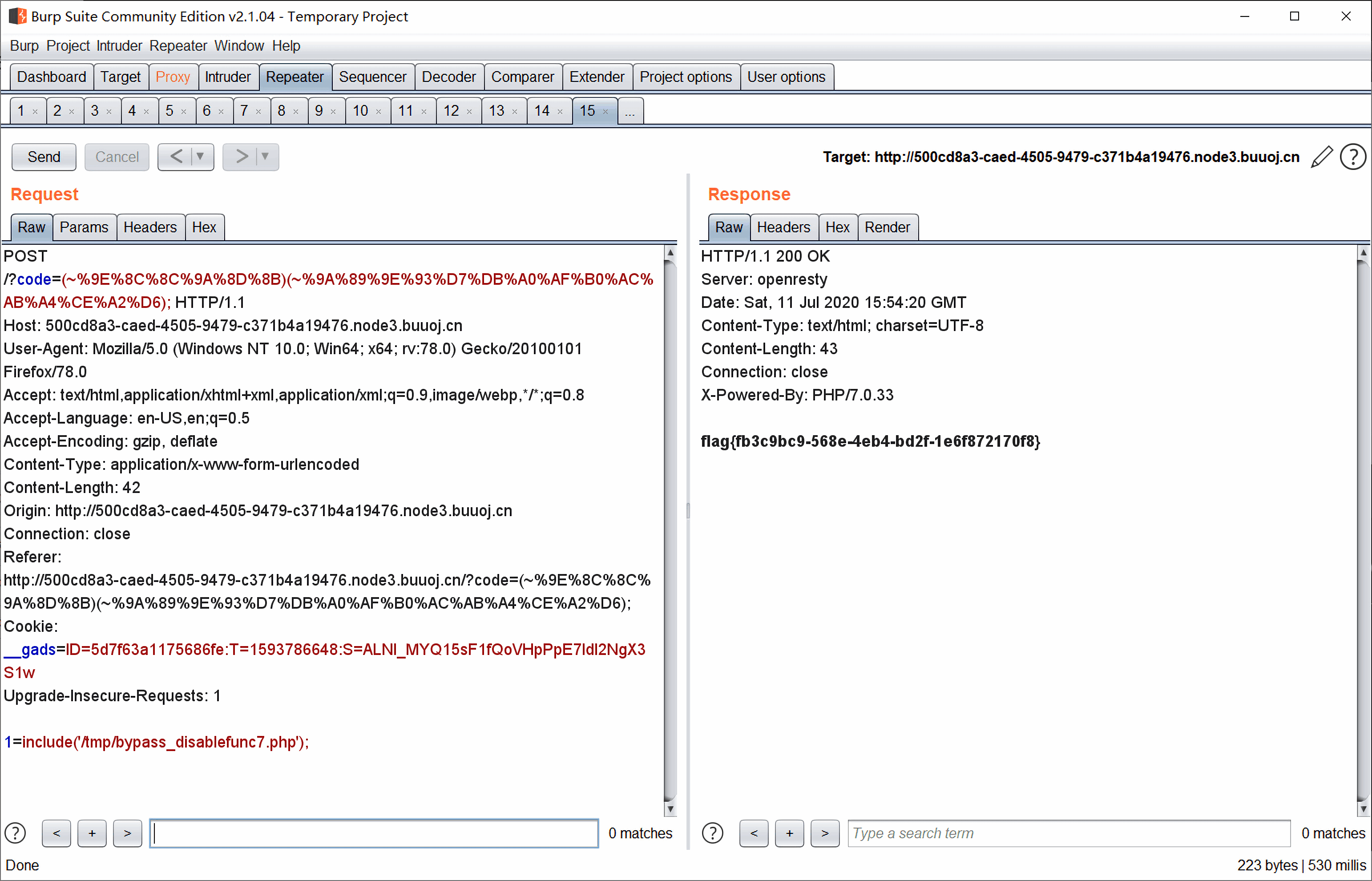
Task: Select Repeater sub-tab 3
Action: click(x=95, y=111)
